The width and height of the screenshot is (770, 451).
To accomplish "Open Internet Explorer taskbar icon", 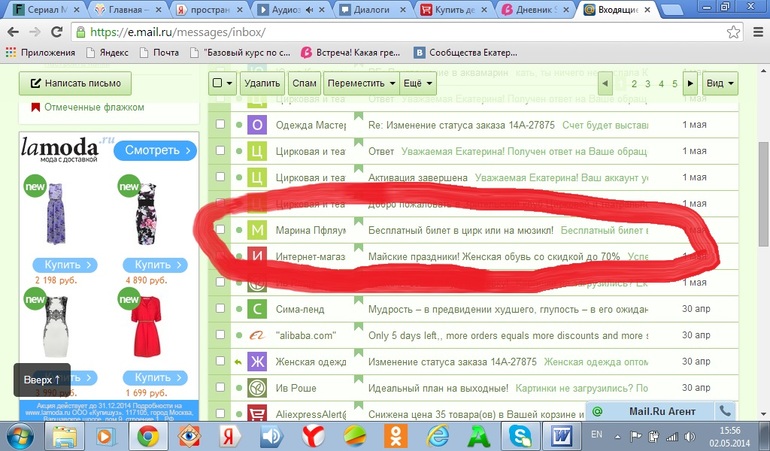I will [438, 436].
